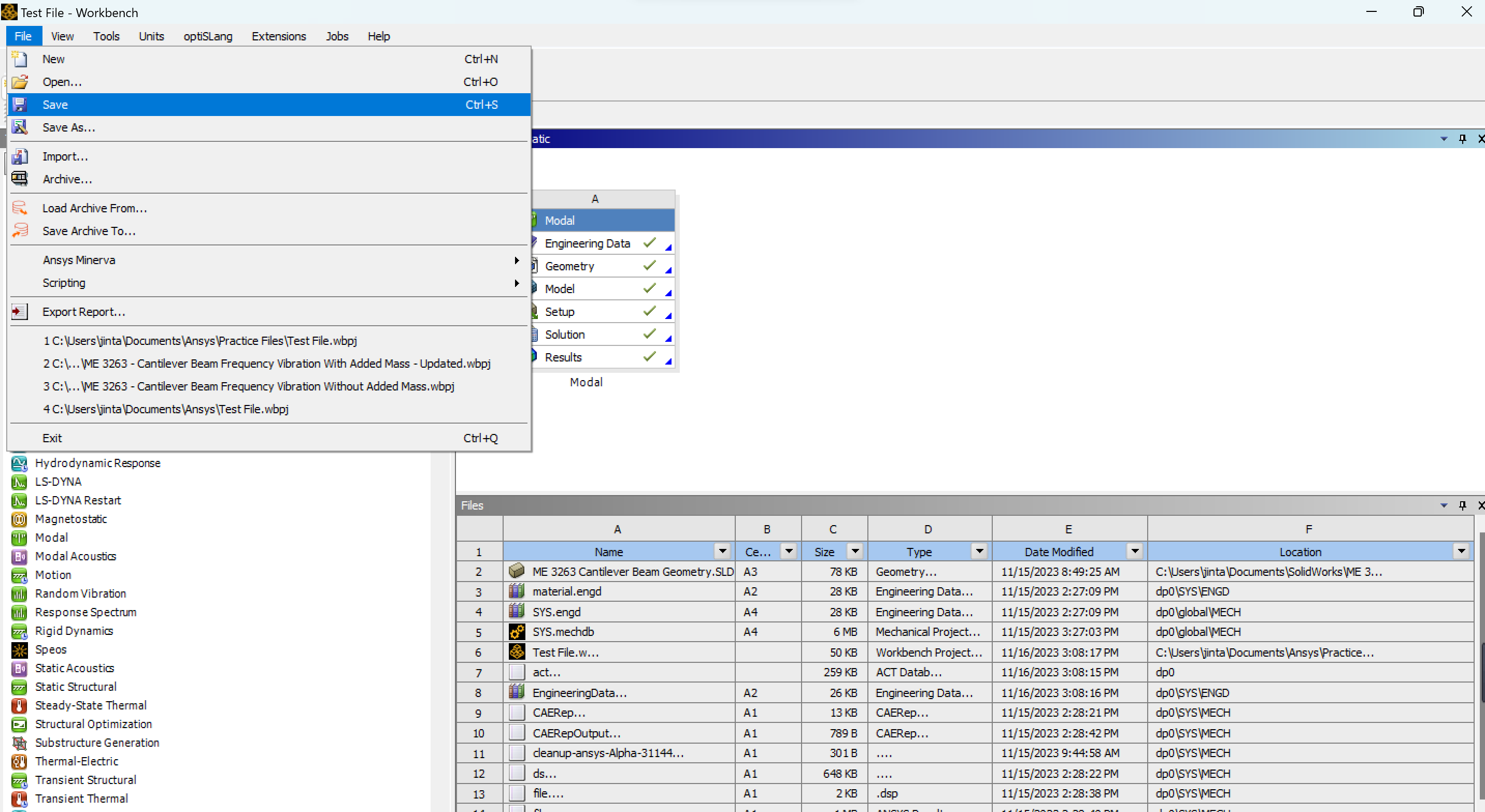Click the Open folder icon in File menu
The height and width of the screenshot is (812, 1485).
(x=19, y=82)
